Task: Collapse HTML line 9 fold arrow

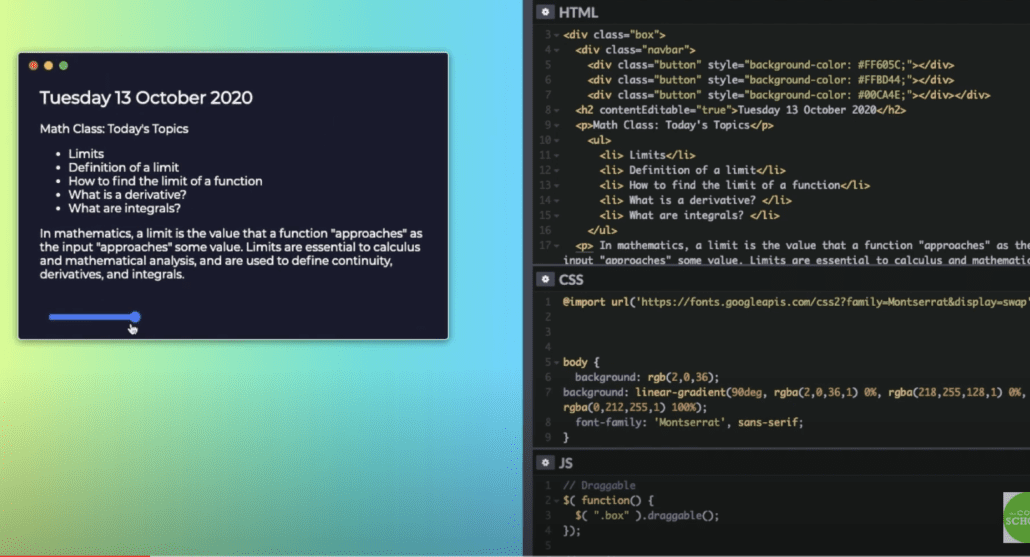Action: (556, 125)
